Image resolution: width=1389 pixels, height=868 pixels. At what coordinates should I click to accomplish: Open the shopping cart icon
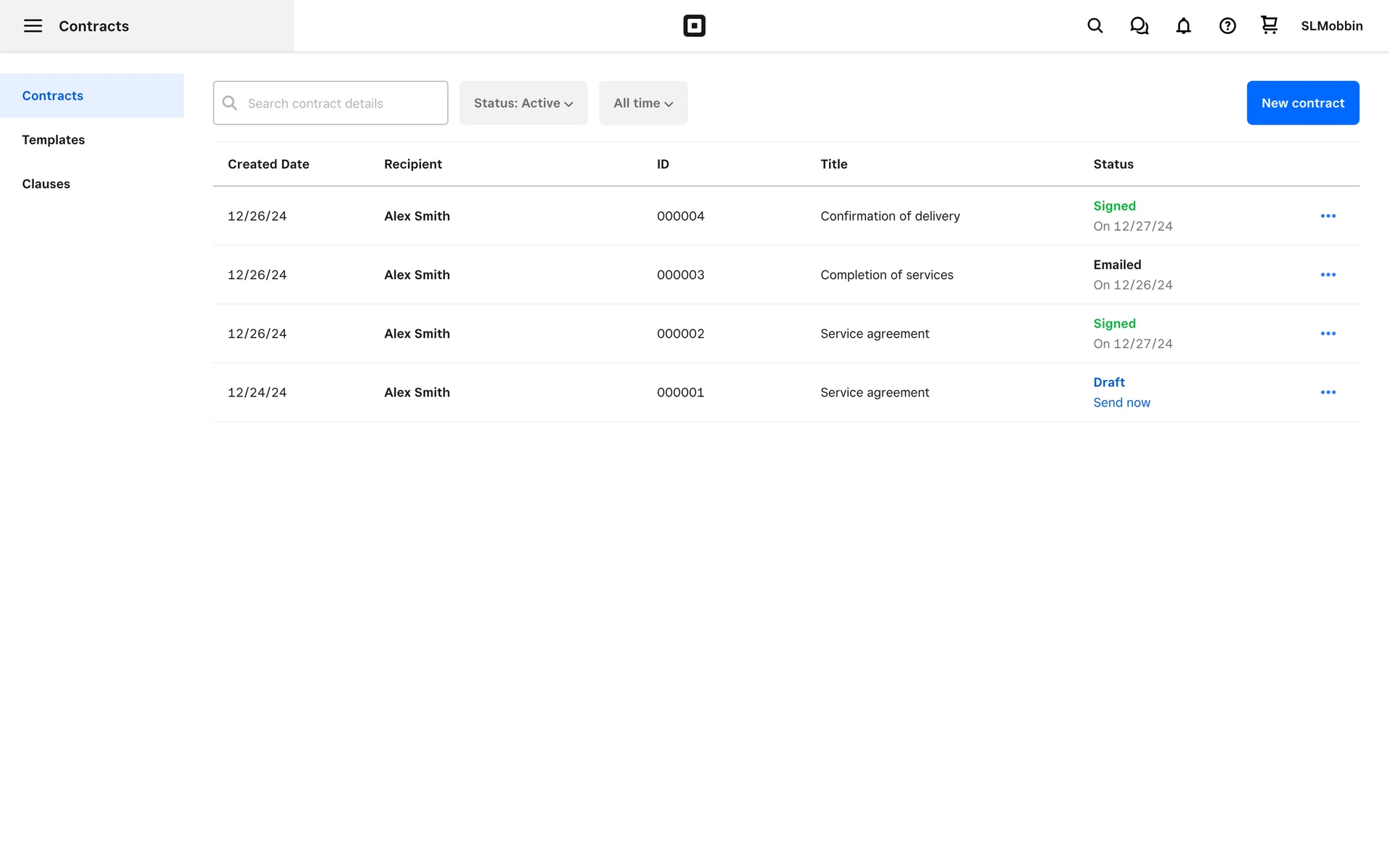(1269, 25)
